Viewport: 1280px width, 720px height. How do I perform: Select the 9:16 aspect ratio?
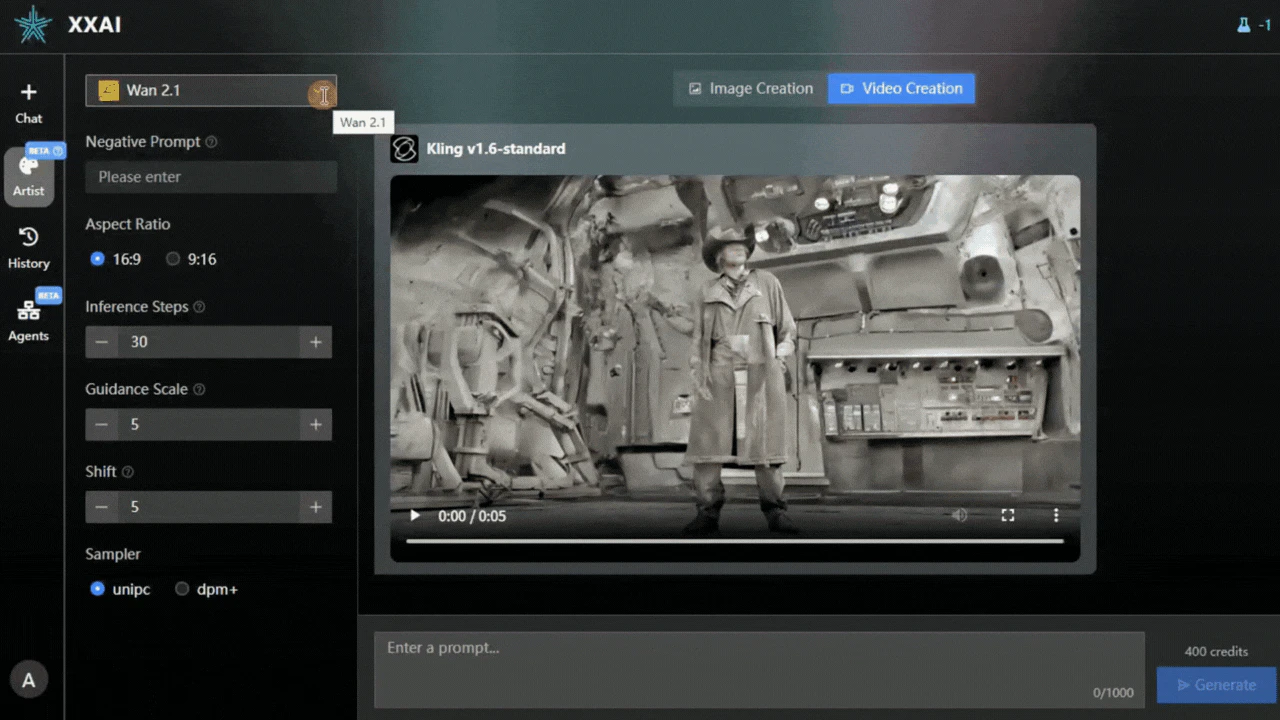pyautogui.click(x=173, y=259)
